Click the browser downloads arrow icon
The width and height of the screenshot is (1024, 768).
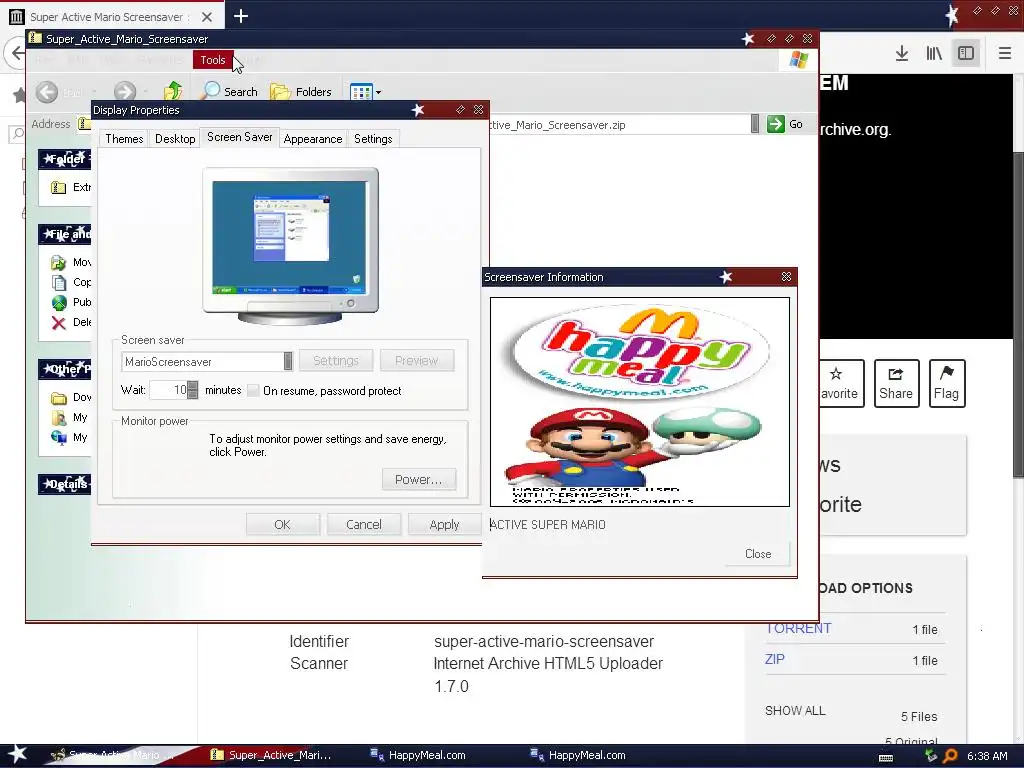(902, 53)
